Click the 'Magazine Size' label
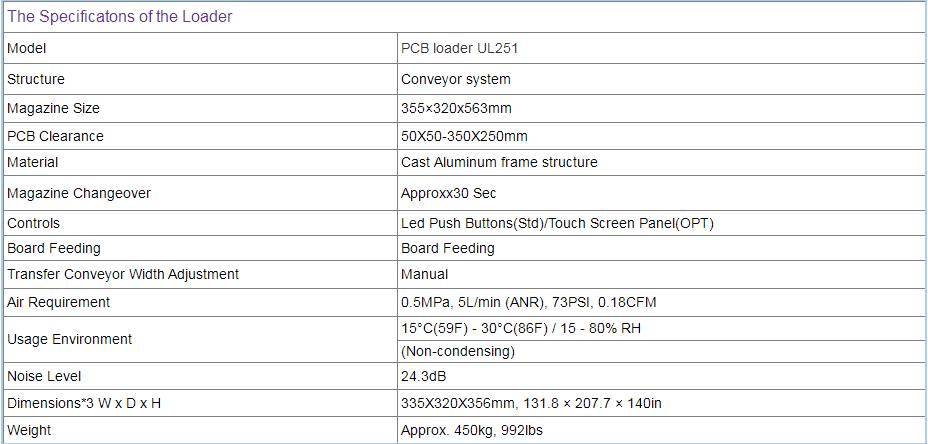The width and height of the screenshot is (928, 444). [x=53, y=109]
